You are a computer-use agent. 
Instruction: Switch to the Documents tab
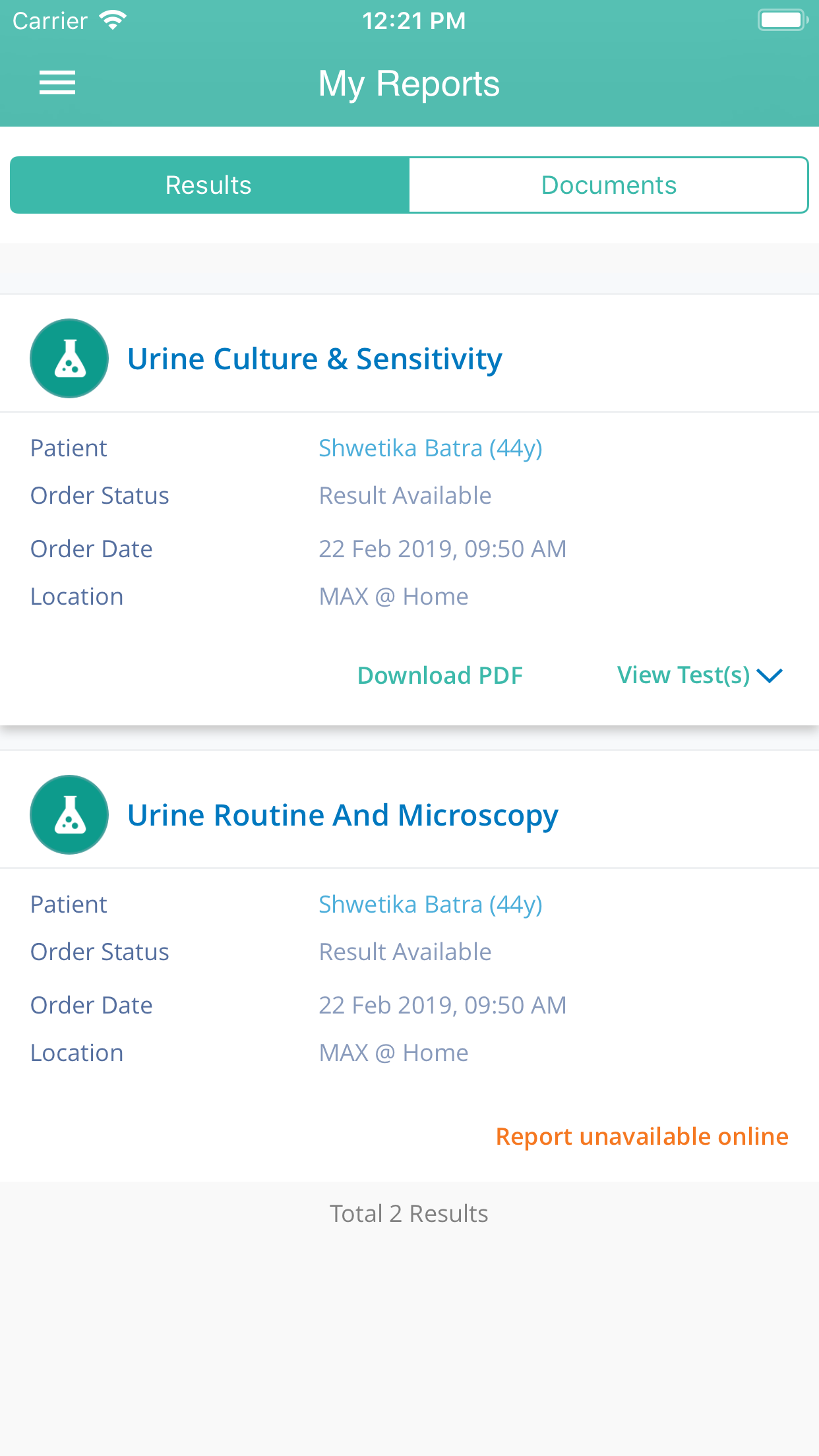click(x=608, y=185)
